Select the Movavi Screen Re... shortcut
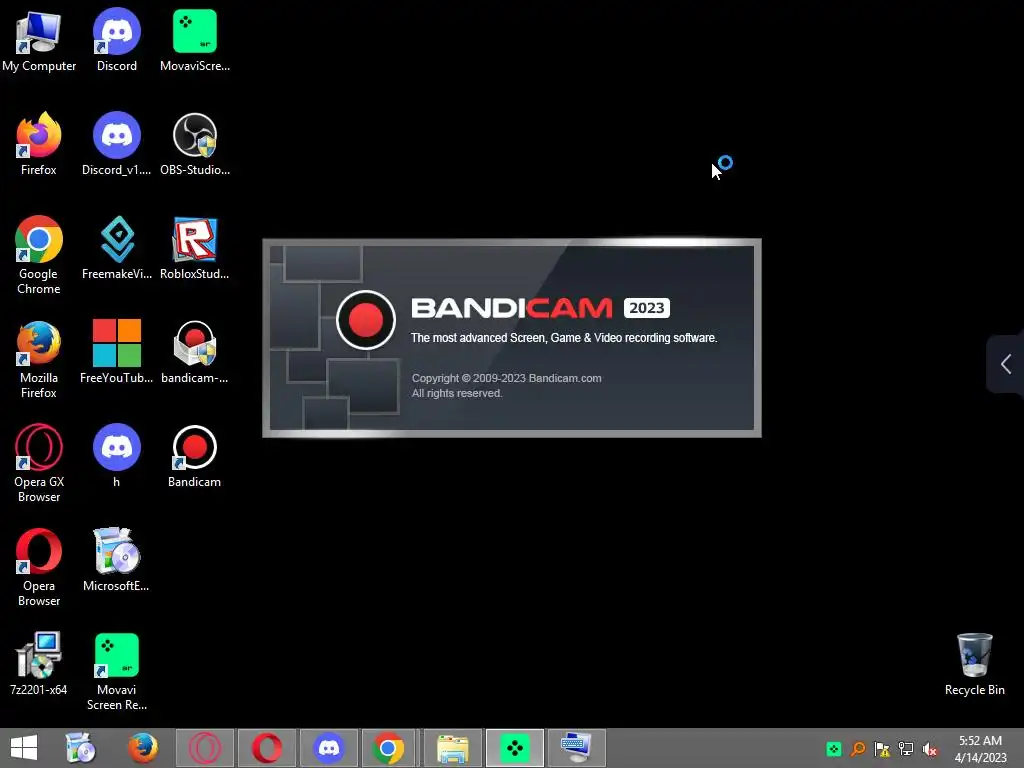 pyautogui.click(x=117, y=671)
